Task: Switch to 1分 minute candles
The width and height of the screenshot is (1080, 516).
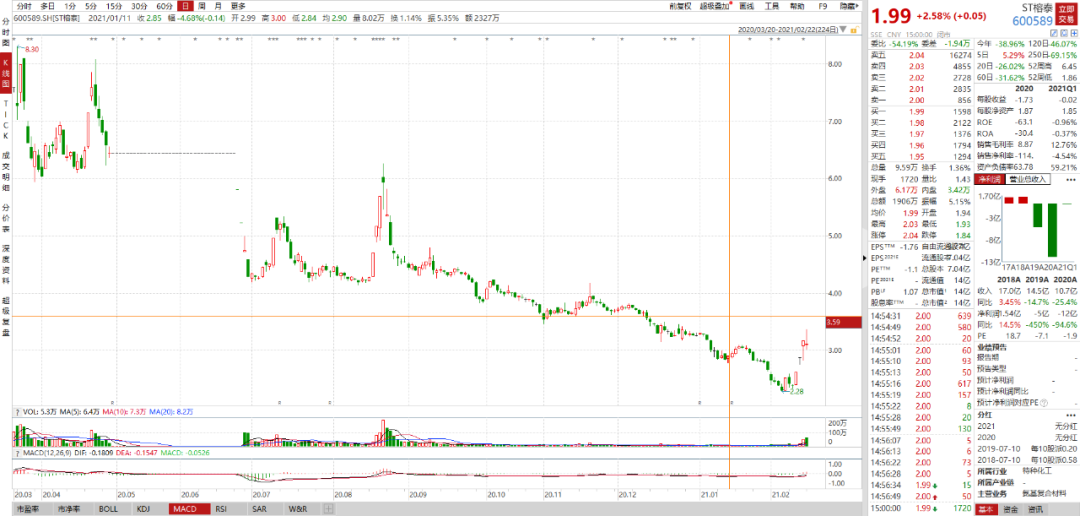Action: click(x=70, y=6)
